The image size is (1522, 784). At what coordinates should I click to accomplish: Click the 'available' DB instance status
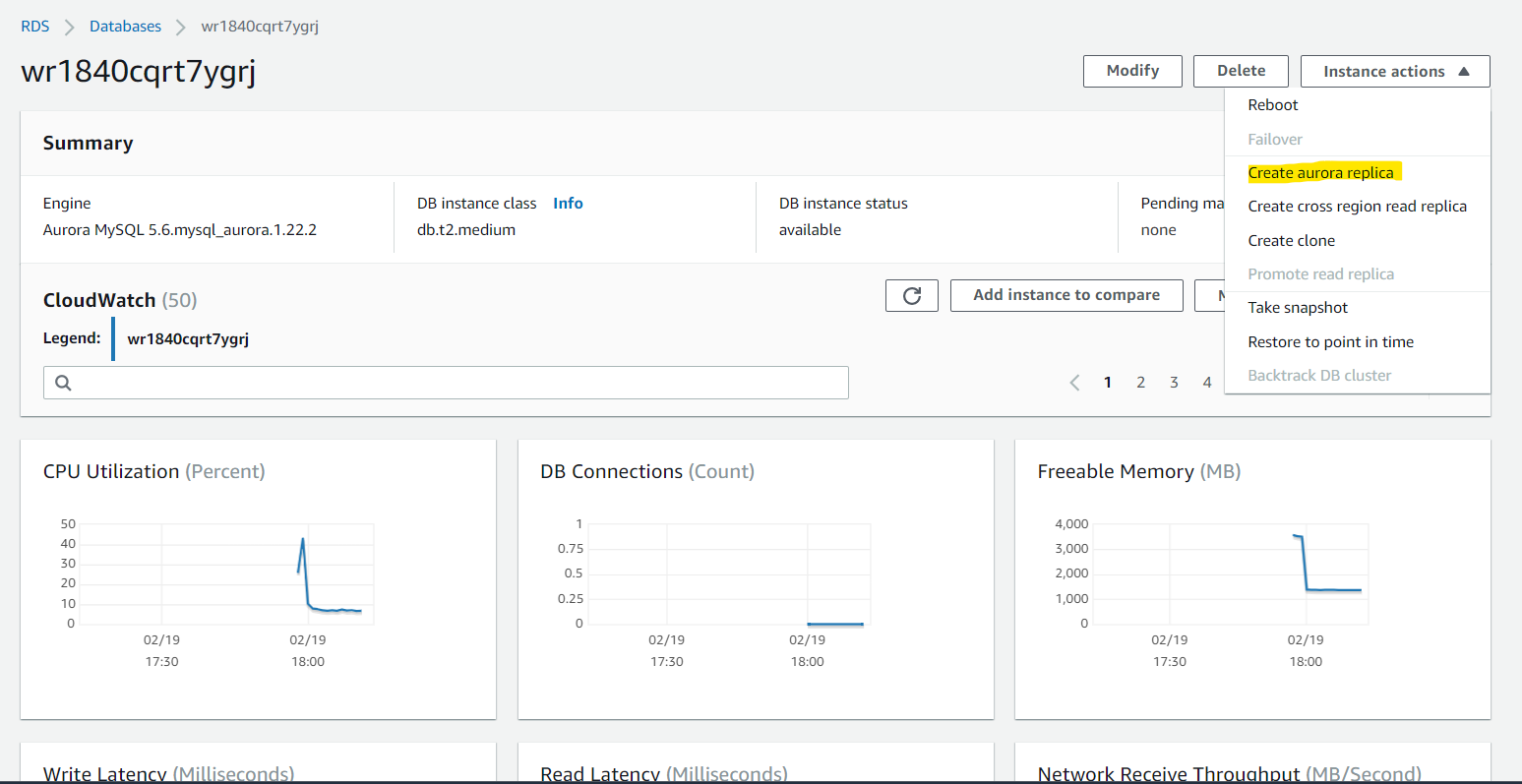(810, 230)
